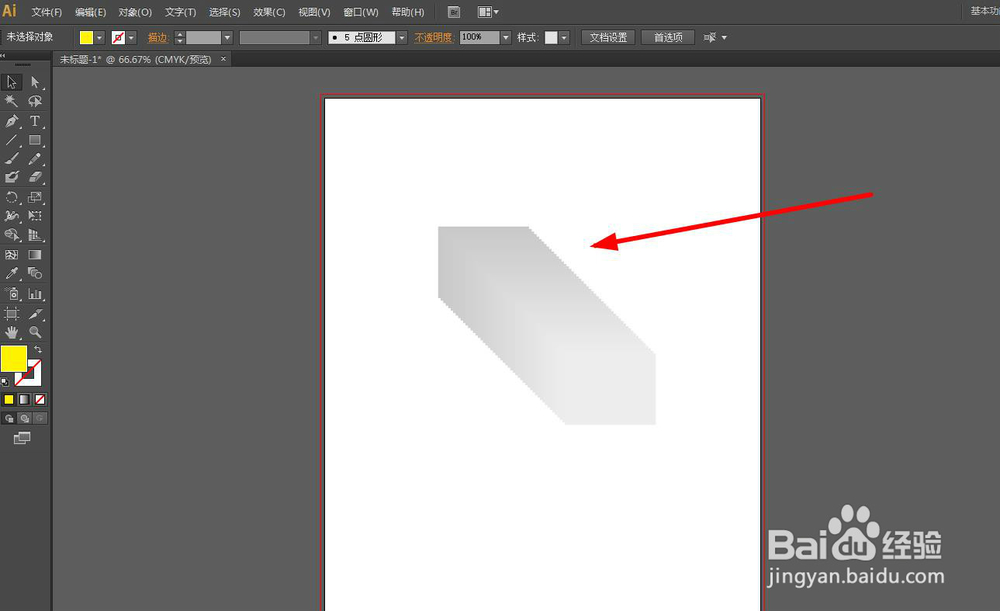Open the variable width profile dropdown

(316, 38)
